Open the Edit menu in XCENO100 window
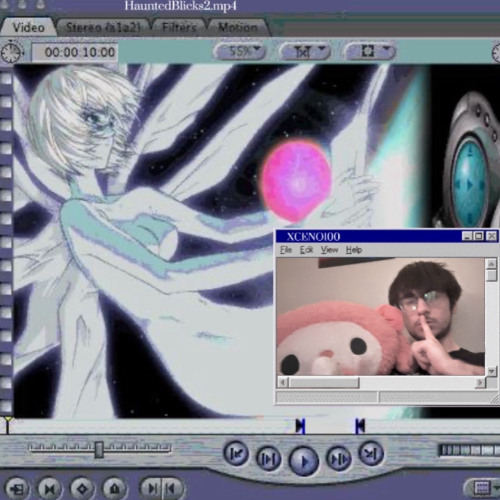 pyautogui.click(x=306, y=250)
